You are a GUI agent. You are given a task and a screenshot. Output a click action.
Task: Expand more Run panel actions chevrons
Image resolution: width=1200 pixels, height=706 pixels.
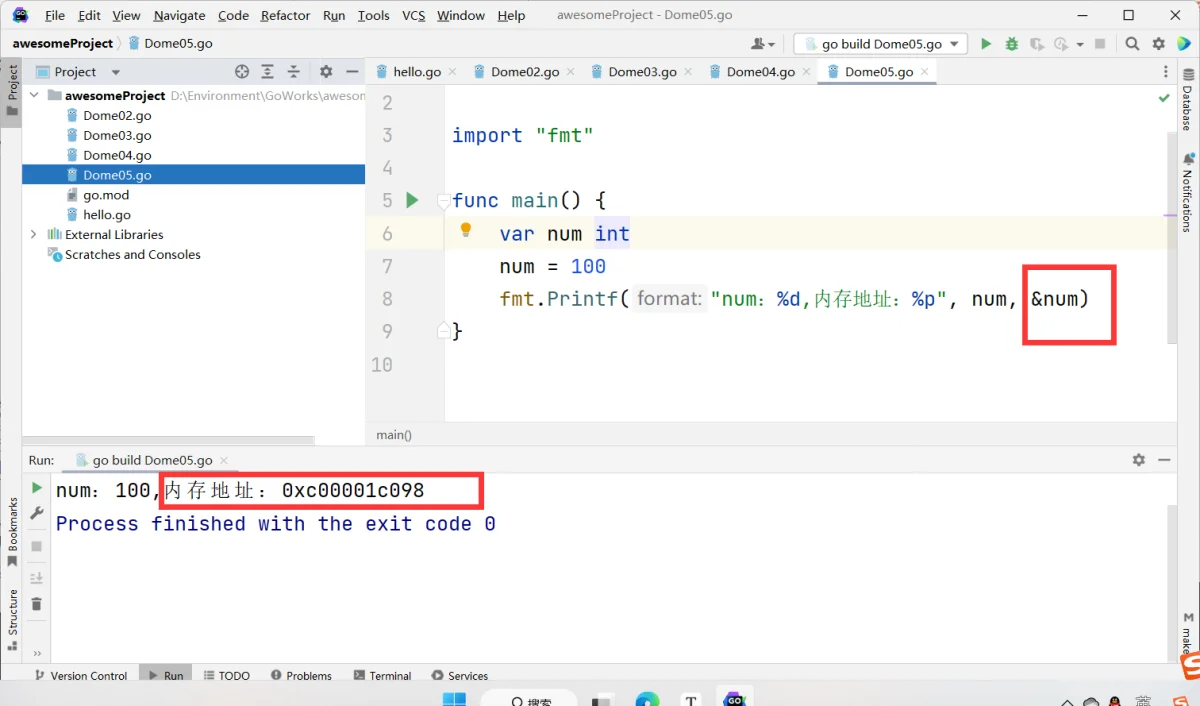[37, 652]
